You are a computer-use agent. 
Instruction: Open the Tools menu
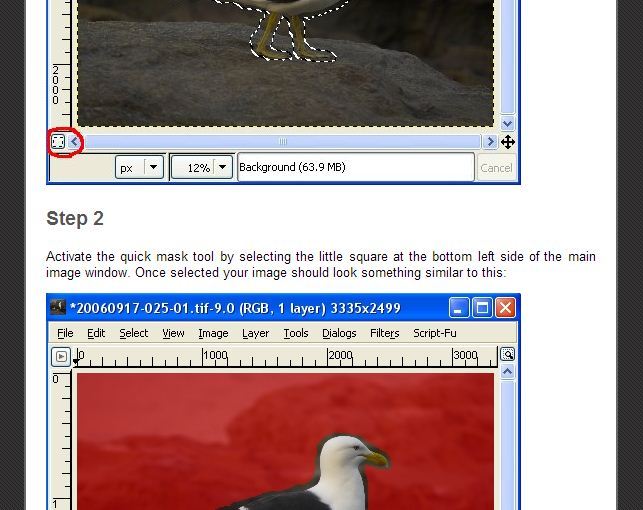(296, 333)
